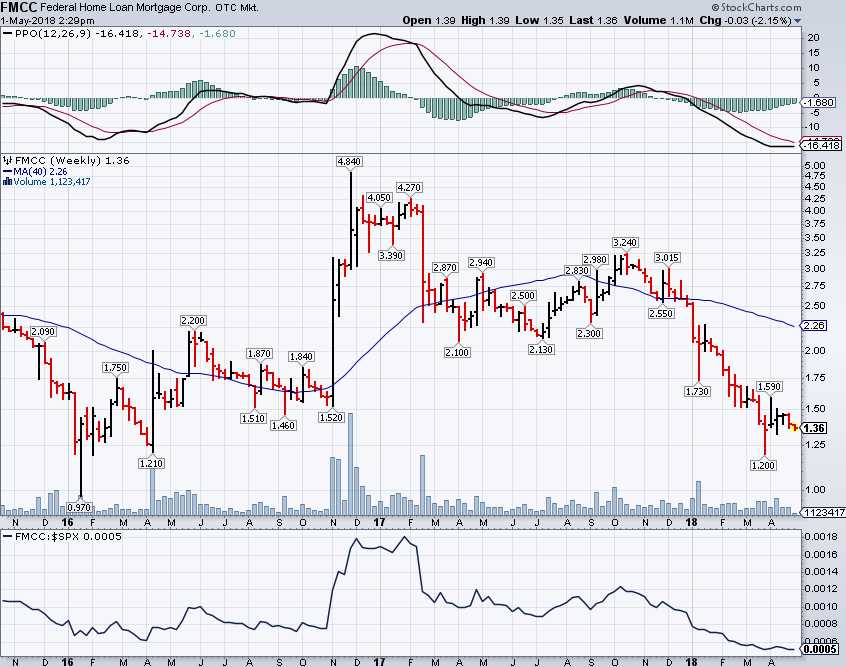Click the Volume 1,123,417 legend label
This screenshot has width=846, height=667.
pyautogui.click(x=52, y=182)
